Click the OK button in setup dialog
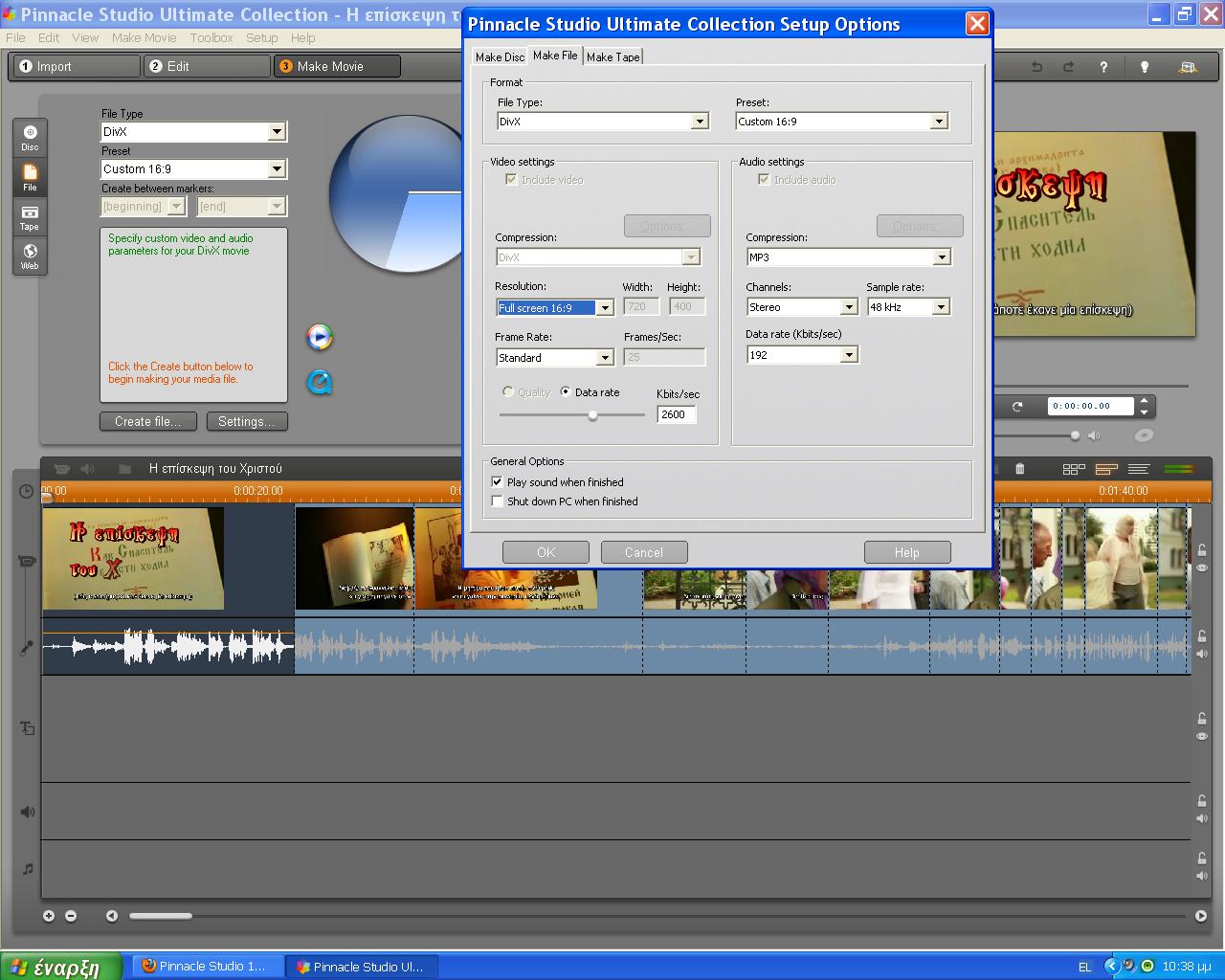Image resolution: width=1225 pixels, height=980 pixels. click(x=546, y=552)
